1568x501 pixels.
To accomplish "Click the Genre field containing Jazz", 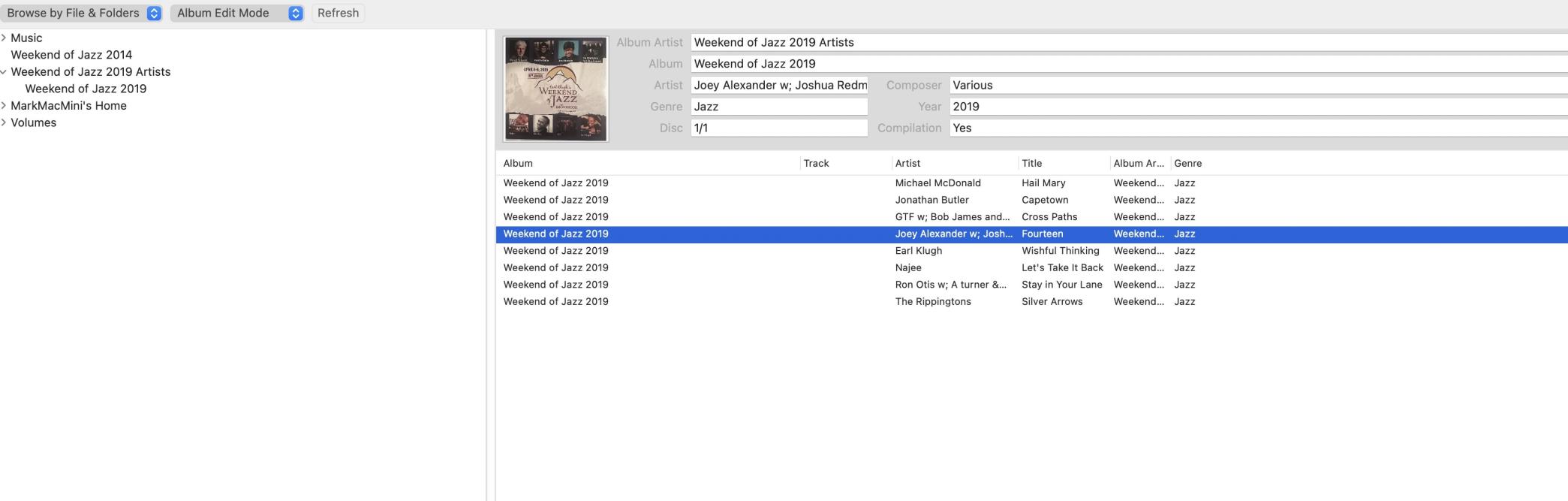I will (x=778, y=107).
